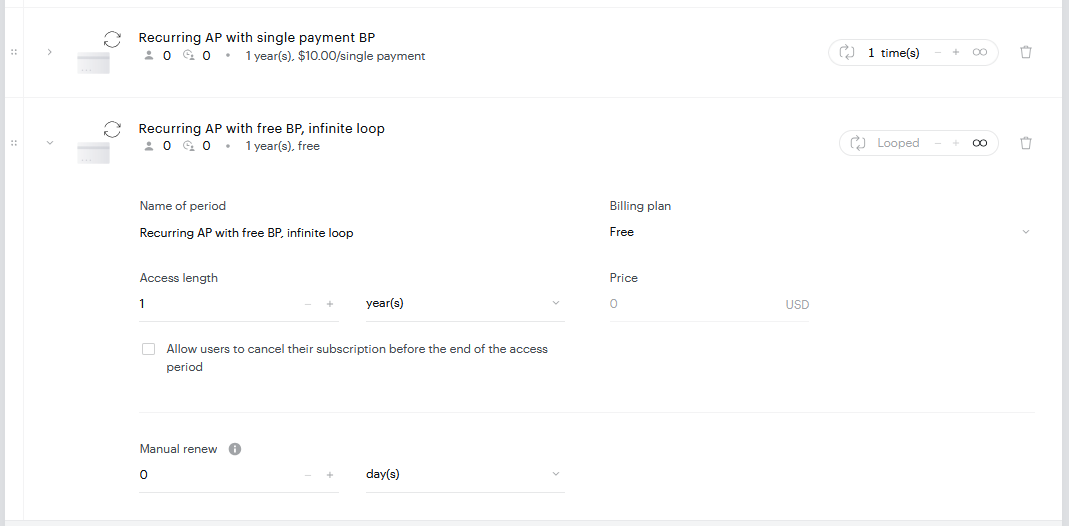Viewport: 1069px width, 526px height.
Task: Grab drag handle of single payment period
Action: (x=14, y=52)
